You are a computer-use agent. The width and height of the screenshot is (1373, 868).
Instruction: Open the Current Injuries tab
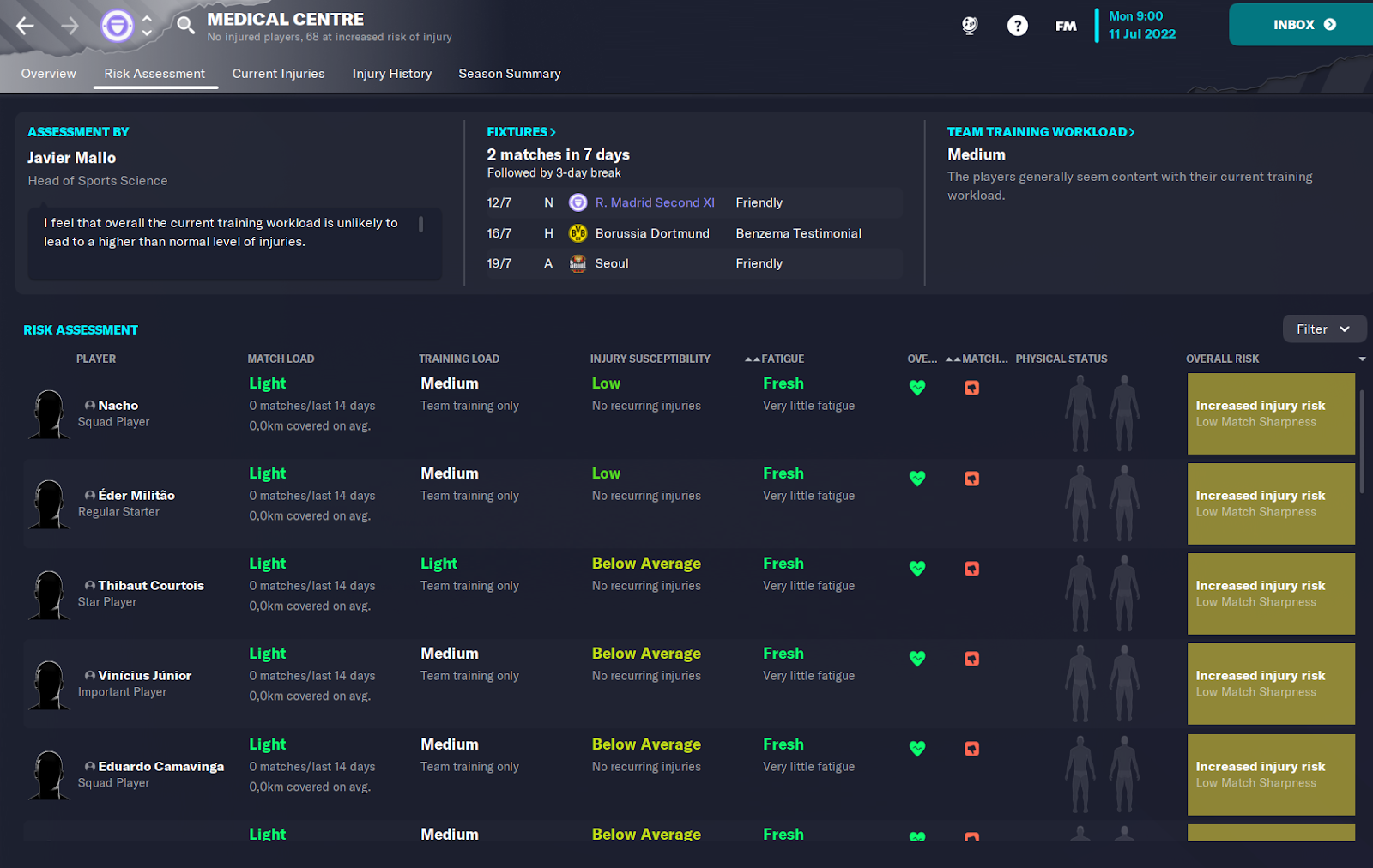[278, 74]
